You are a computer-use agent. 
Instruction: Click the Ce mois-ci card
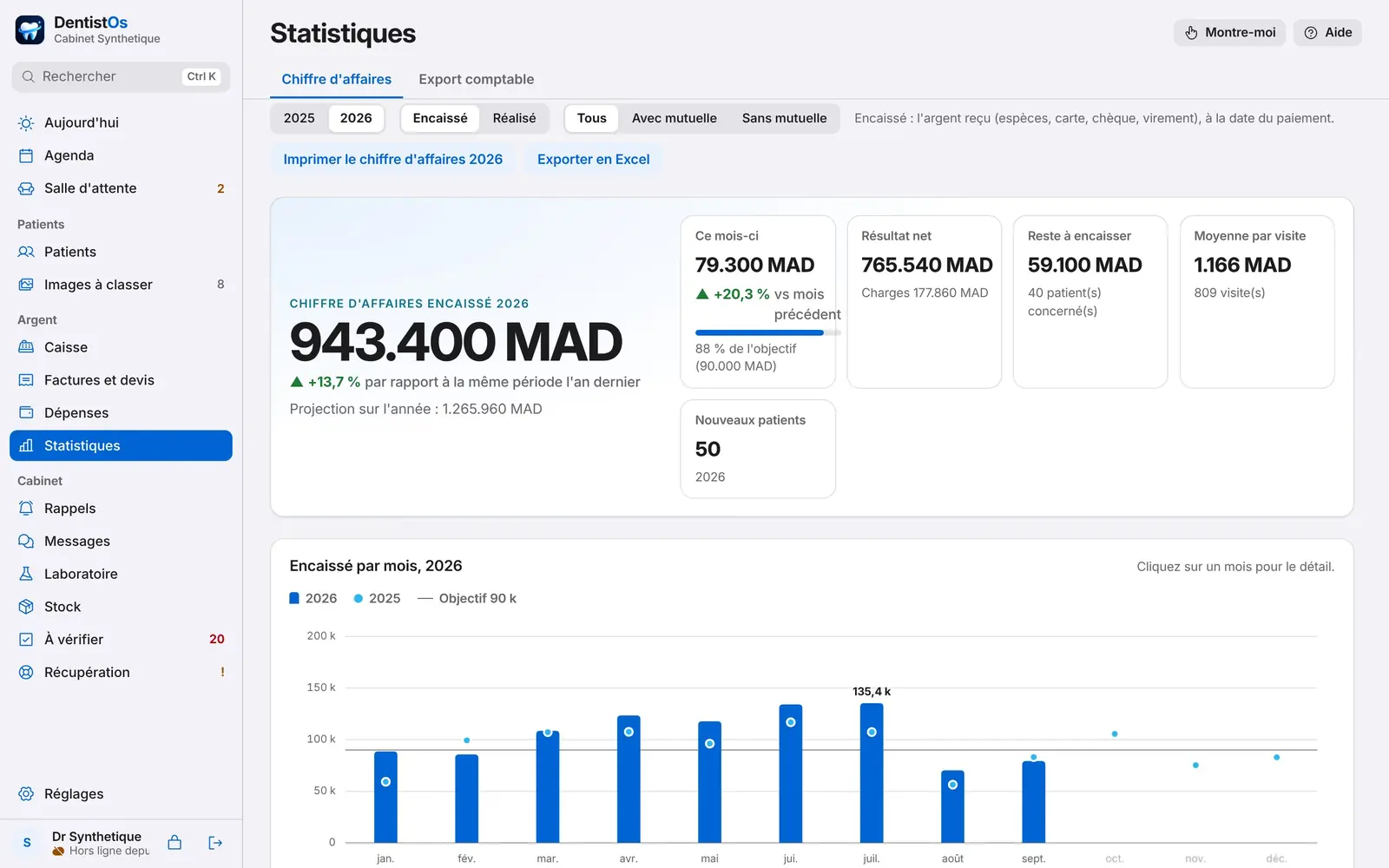point(758,302)
